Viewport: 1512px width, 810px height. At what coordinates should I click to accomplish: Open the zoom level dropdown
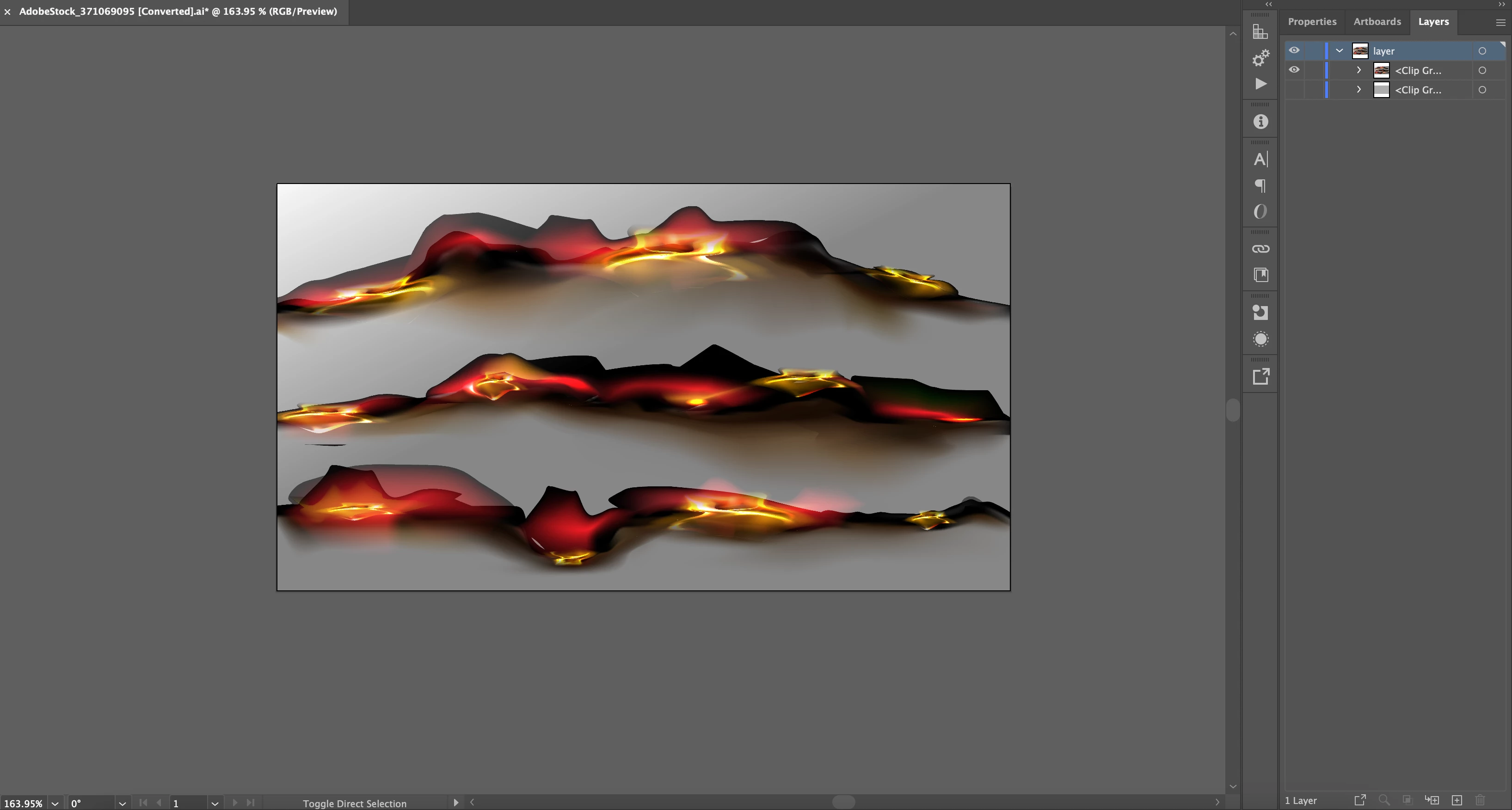[55, 803]
